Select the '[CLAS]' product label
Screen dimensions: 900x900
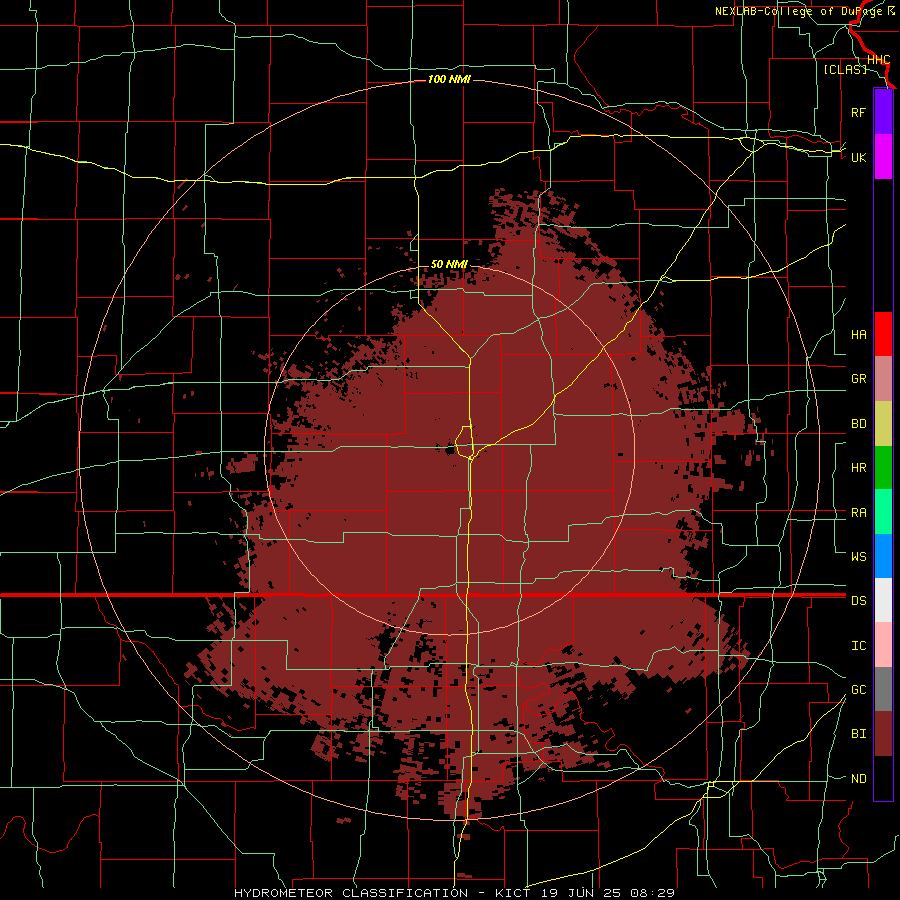click(x=845, y=69)
